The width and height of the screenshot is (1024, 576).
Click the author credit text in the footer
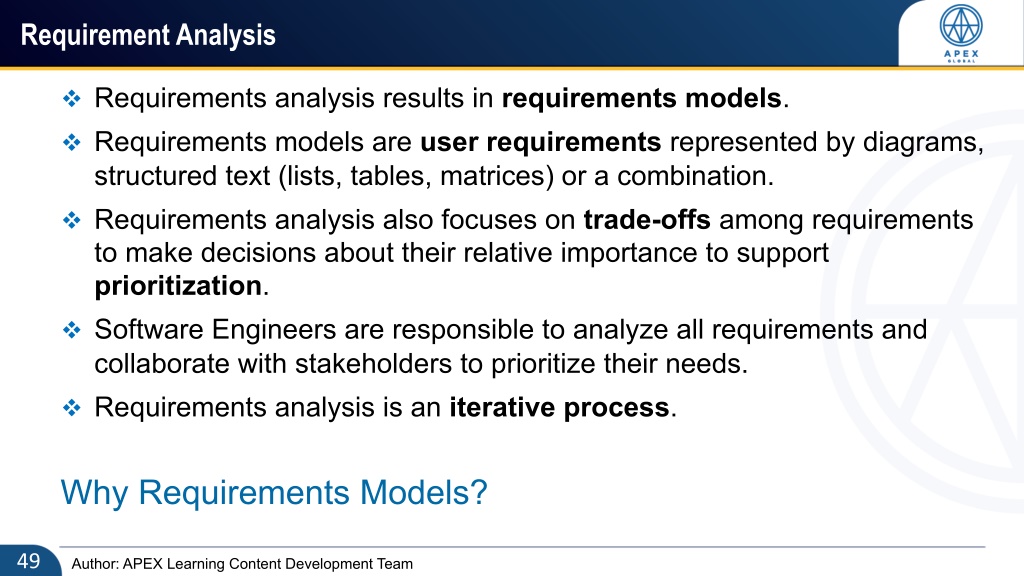[242, 564]
